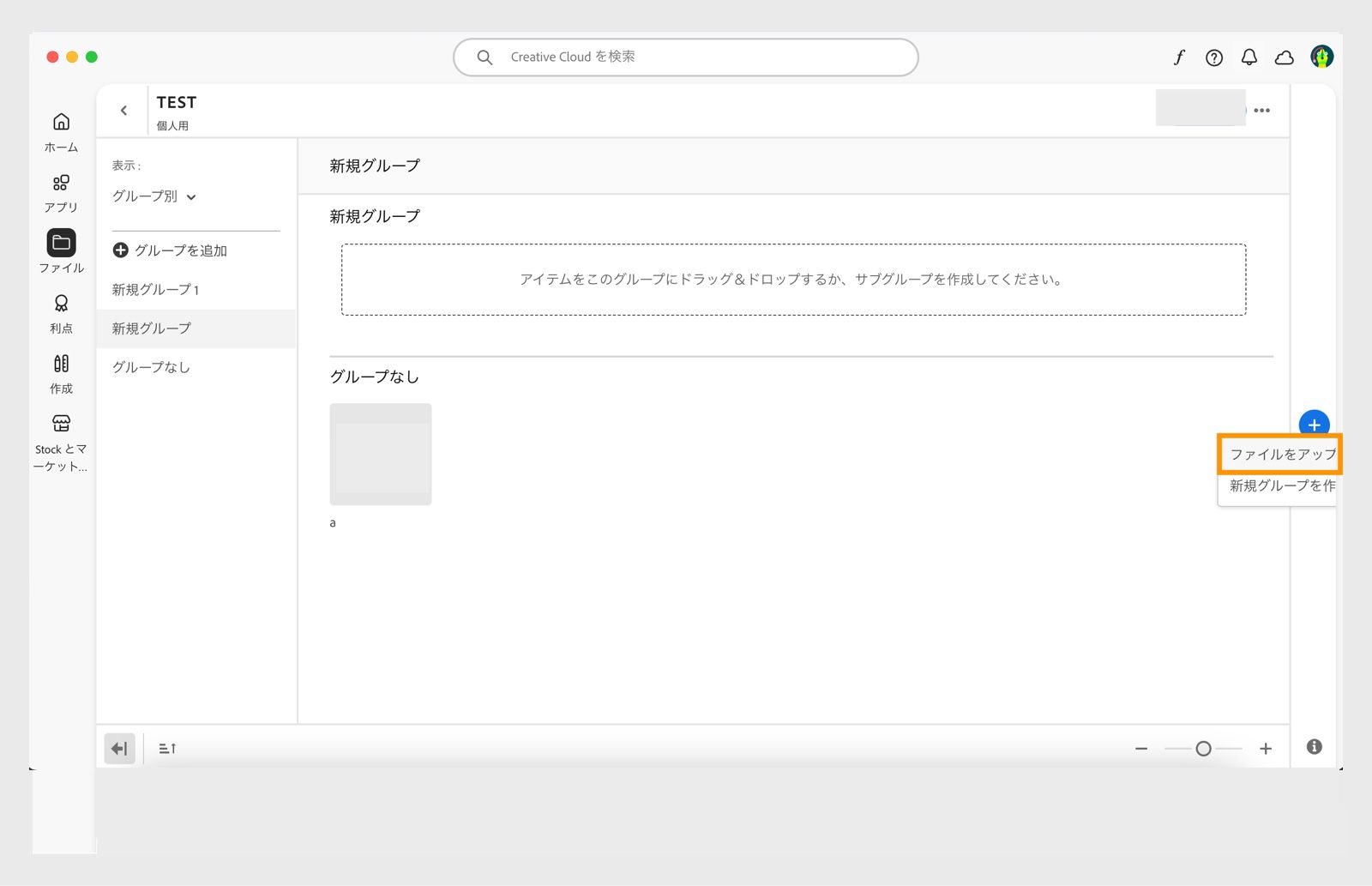The height and width of the screenshot is (886, 1372).
Task: Select グループなし in the group list
Action: [x=196, y=367]
